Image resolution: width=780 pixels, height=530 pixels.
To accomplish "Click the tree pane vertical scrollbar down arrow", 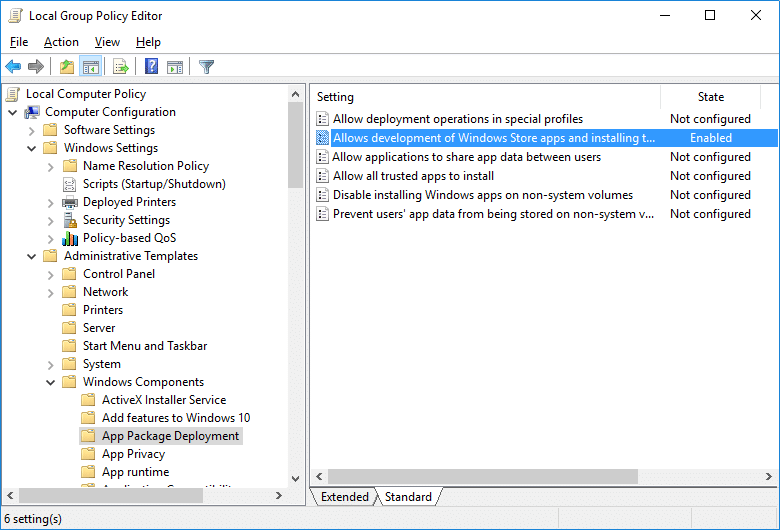I will [295, 478].
